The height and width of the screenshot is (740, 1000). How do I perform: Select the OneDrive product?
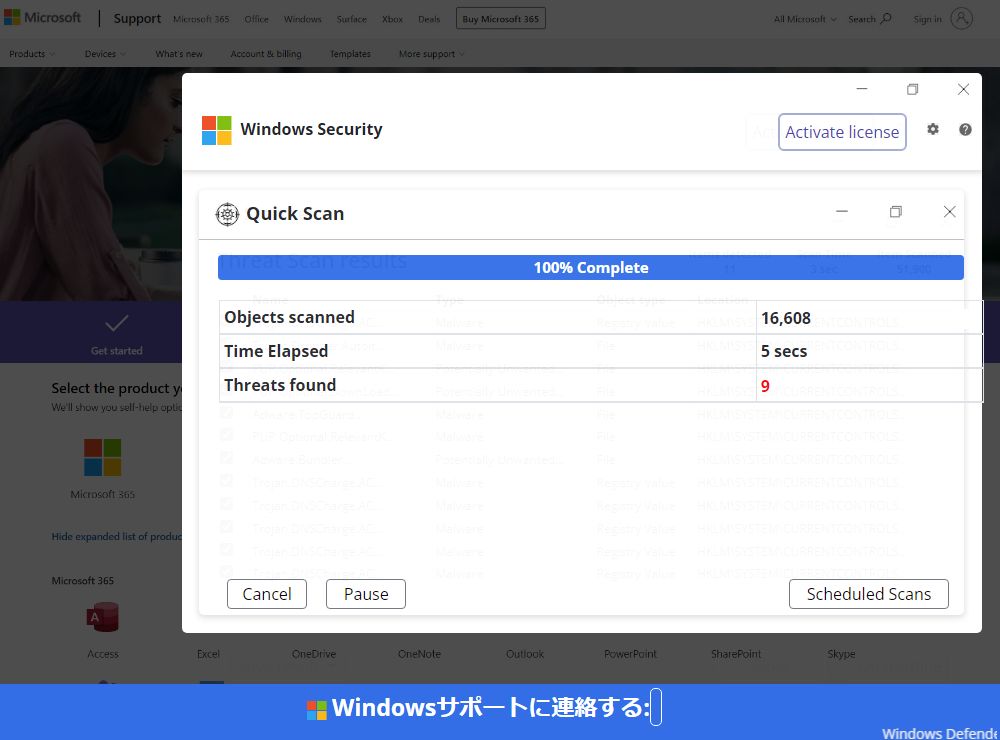pos(314,654)
